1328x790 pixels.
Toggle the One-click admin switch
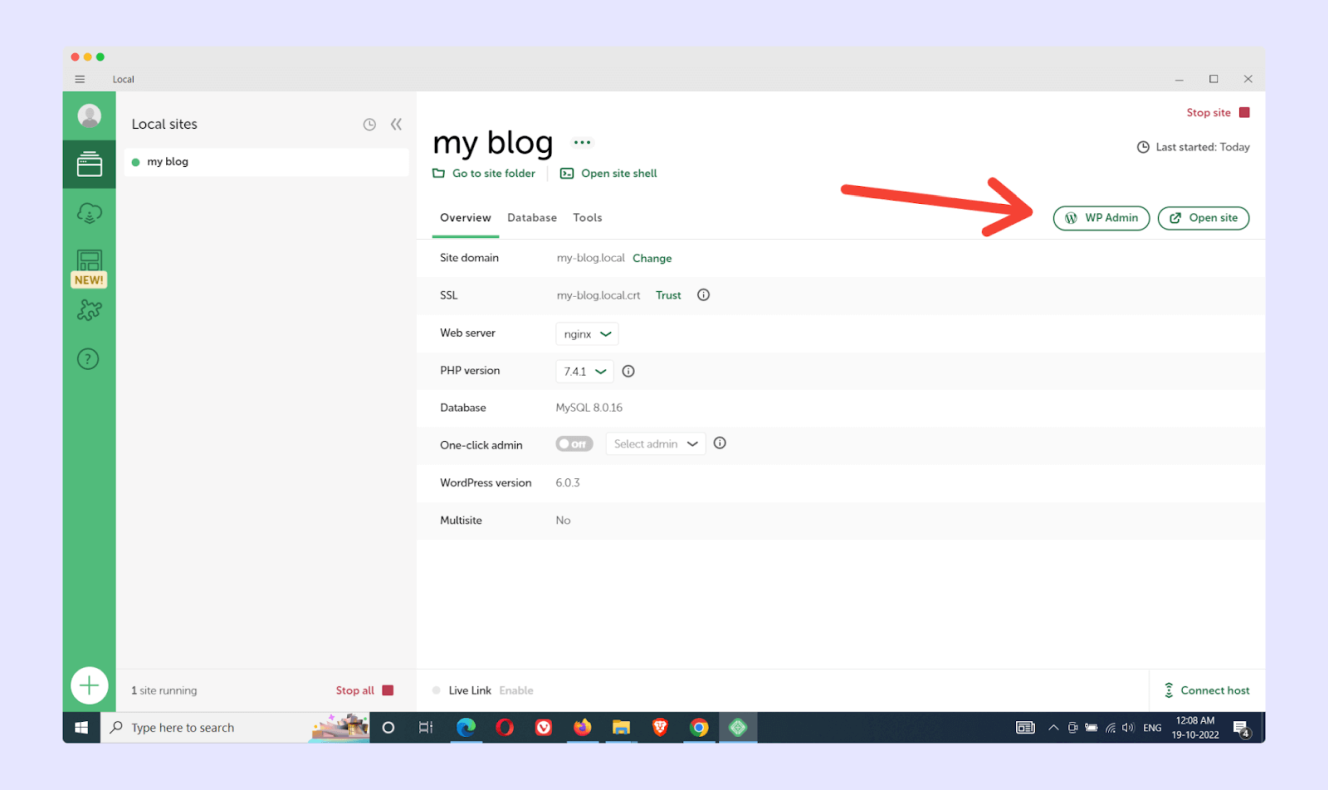574,444
